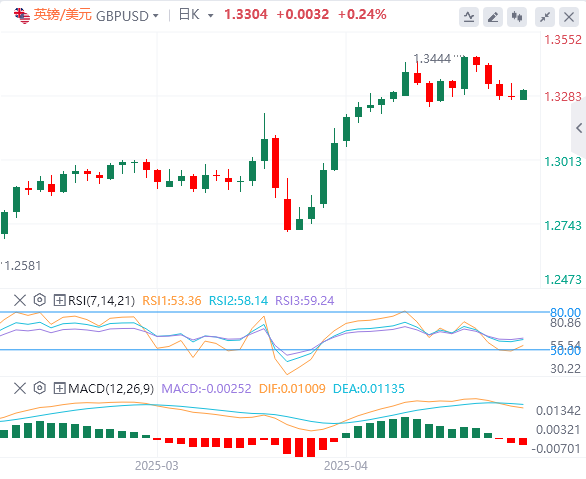Click the 2025-03 date axis label

pos(157,466)
